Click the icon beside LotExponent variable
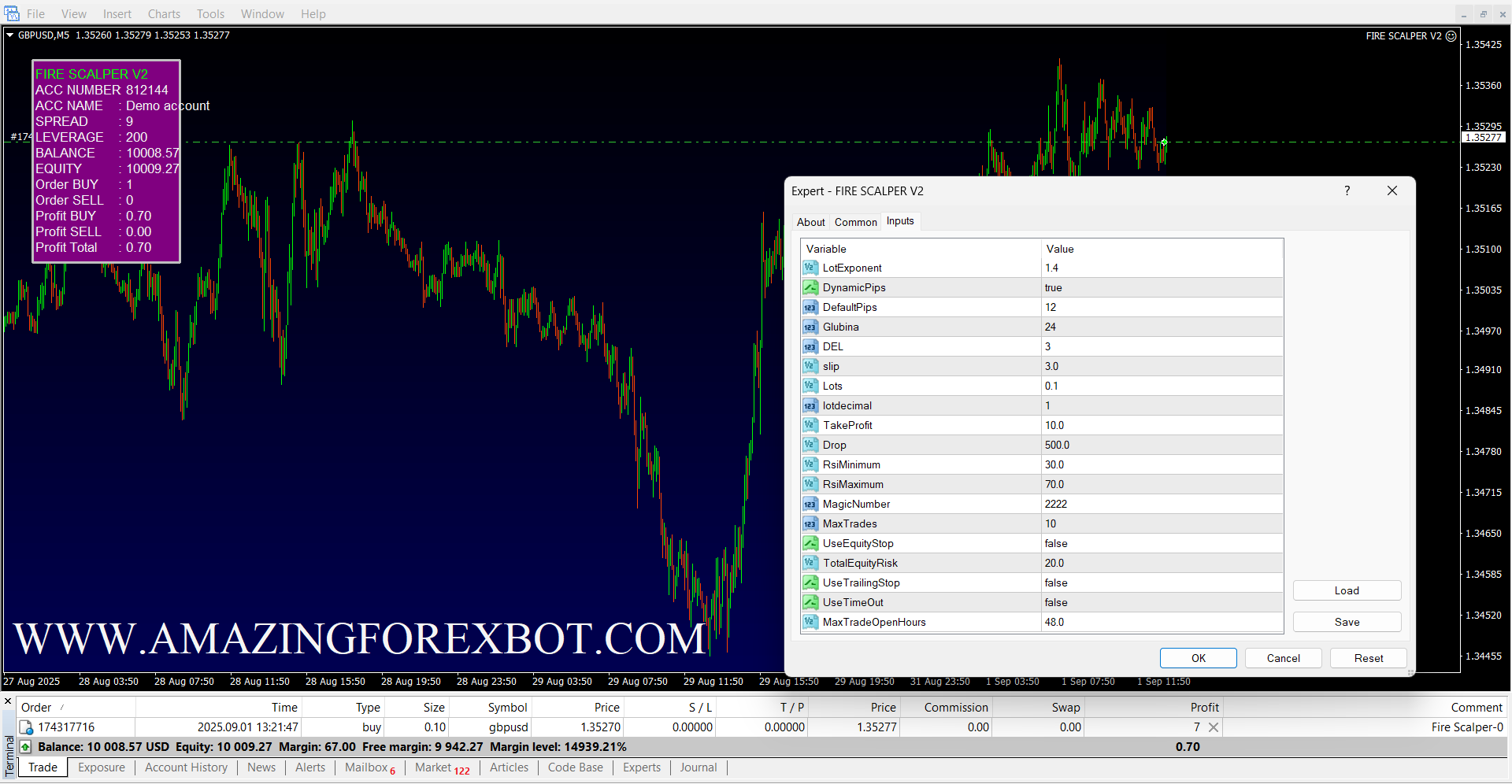 click(x=810, y=268)
